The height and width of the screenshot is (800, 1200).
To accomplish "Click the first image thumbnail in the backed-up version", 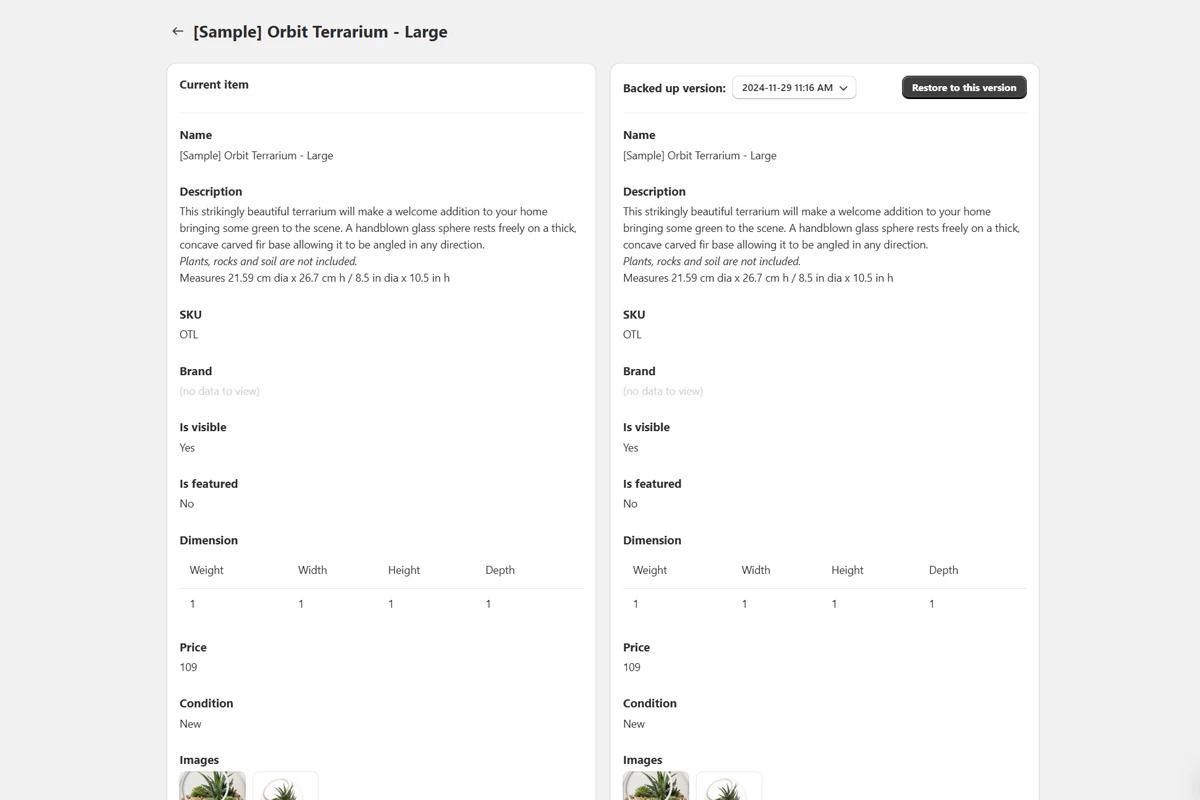I will pyautogui.click(x=656, y=787).
